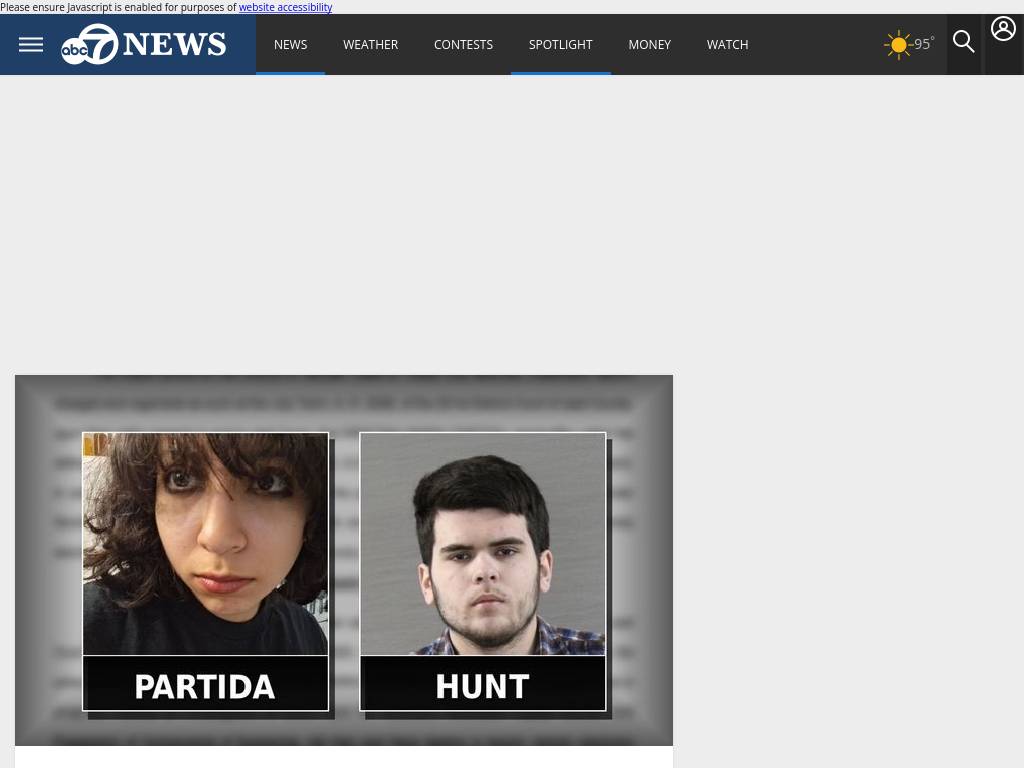1024x768 pixels.
Task: Click the left photo in the article image
Action: (x=205, y=544)
